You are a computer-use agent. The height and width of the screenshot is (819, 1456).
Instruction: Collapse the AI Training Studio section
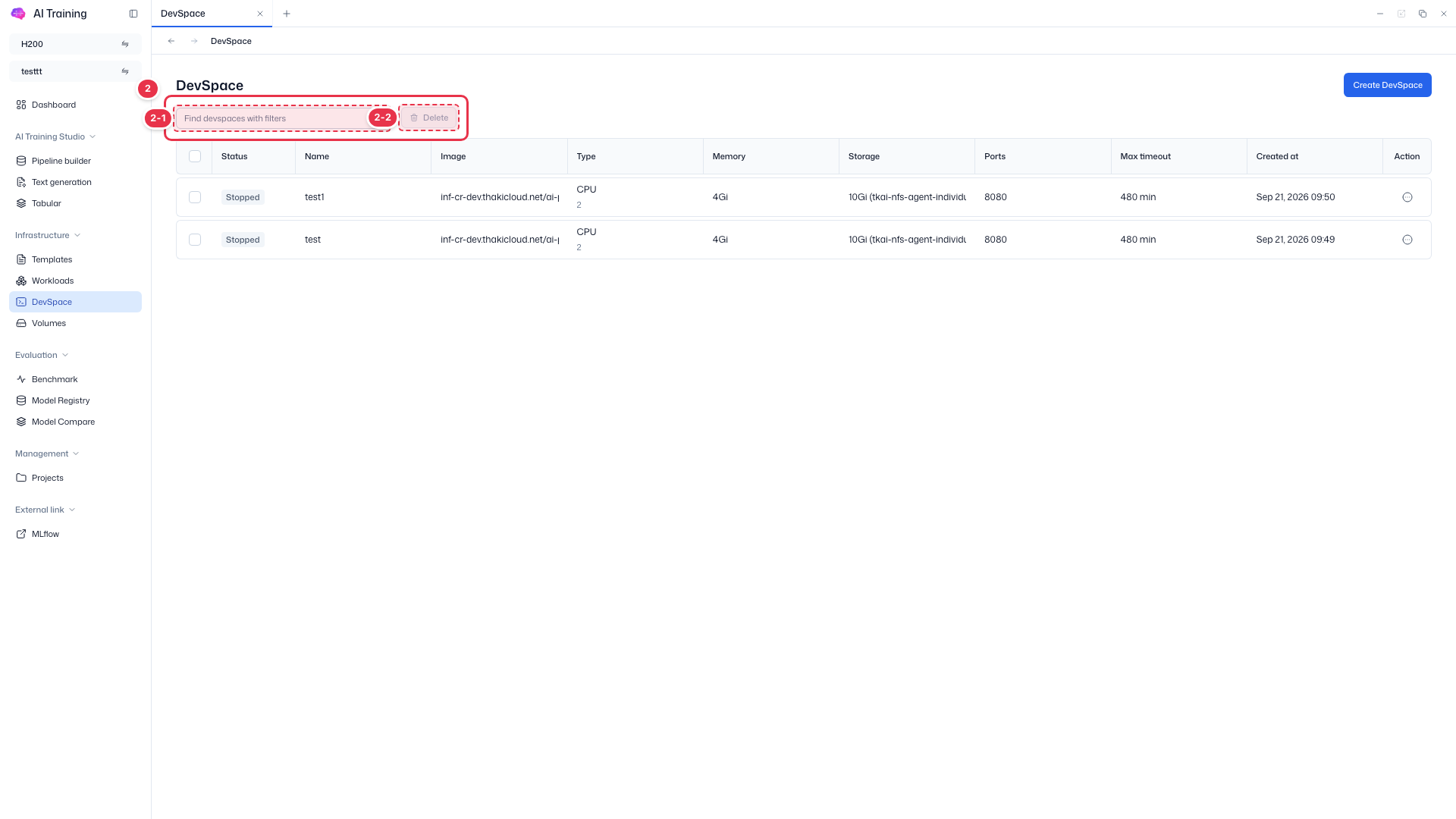(x=55, y=136)
